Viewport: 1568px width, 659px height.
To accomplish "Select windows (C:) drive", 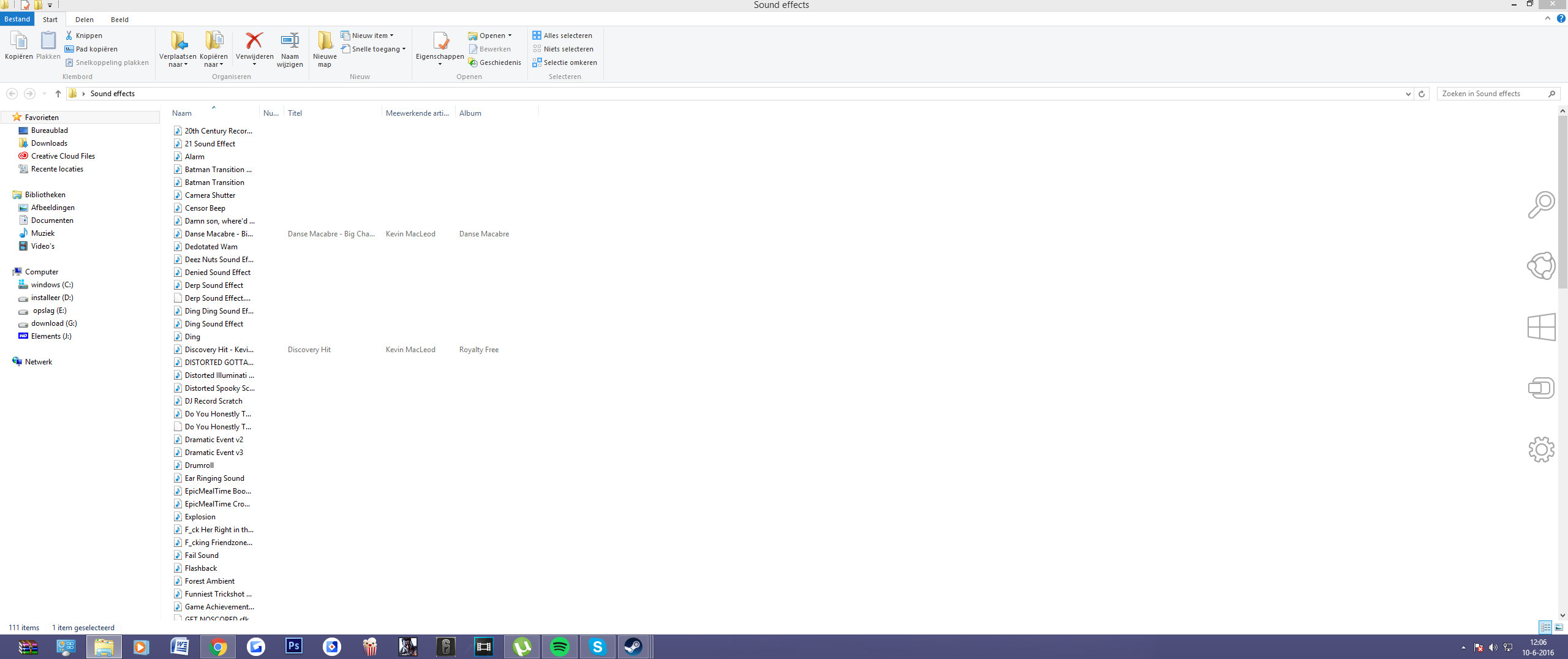I will (52, 285).
